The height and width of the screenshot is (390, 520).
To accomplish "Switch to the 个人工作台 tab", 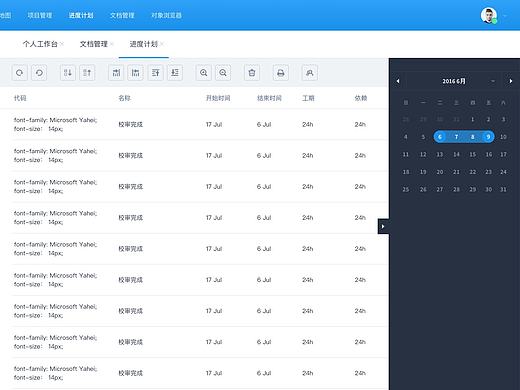I will click(40, 44).
